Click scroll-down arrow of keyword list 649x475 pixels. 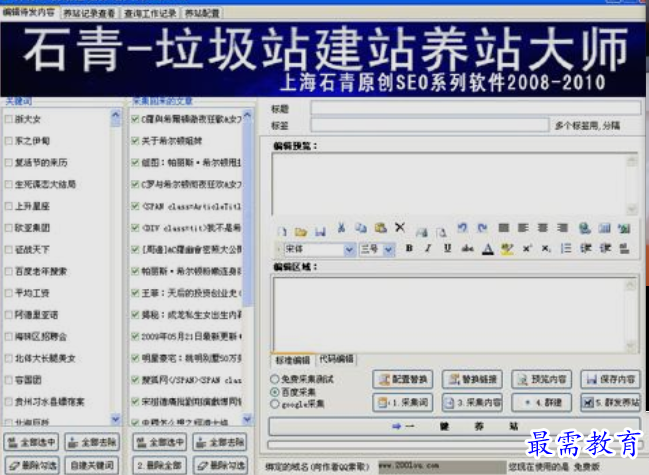pos(115,419)
